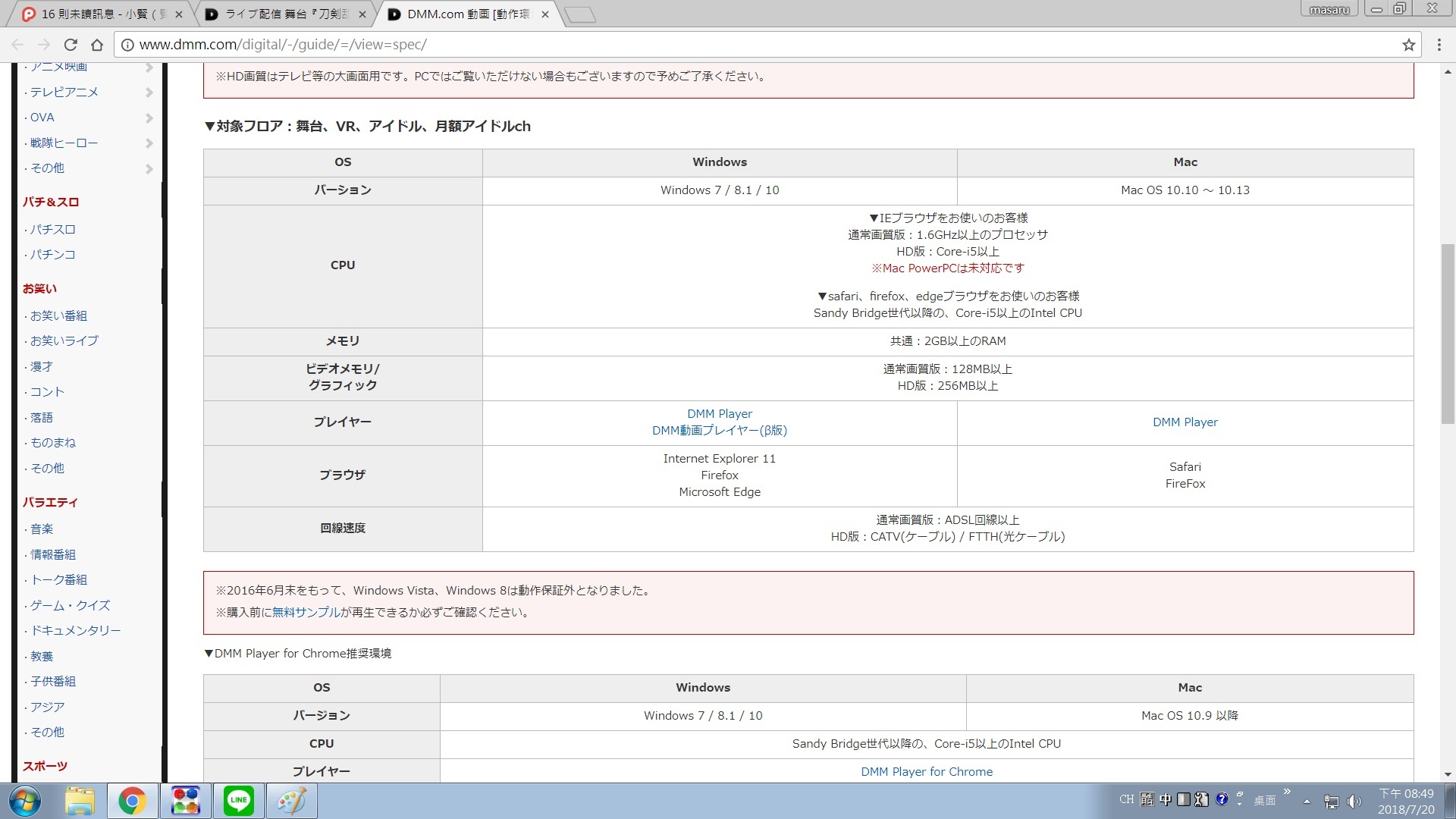This screenshot has height=819, width=1456.
Task: Expand the OVA submenu arrow
Action: [149, 118]
